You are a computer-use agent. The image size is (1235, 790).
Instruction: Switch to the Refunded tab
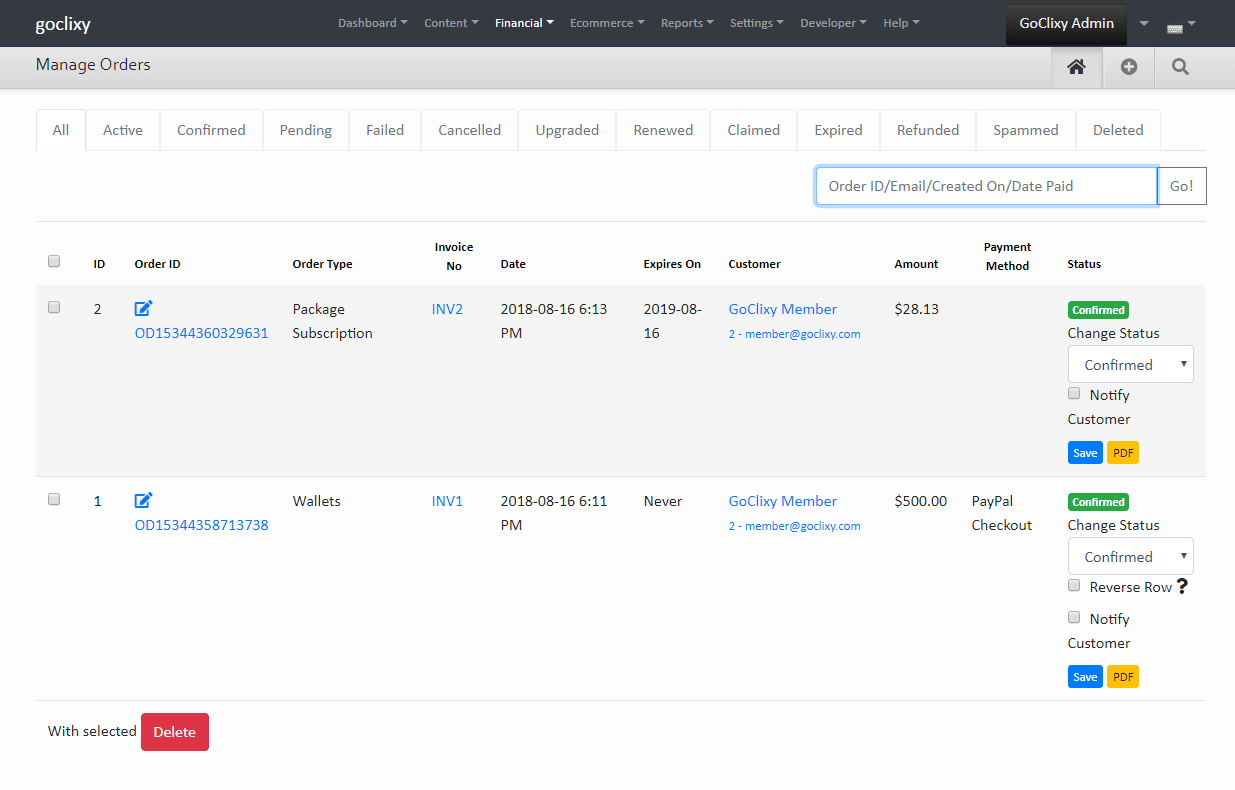point(928,130)
